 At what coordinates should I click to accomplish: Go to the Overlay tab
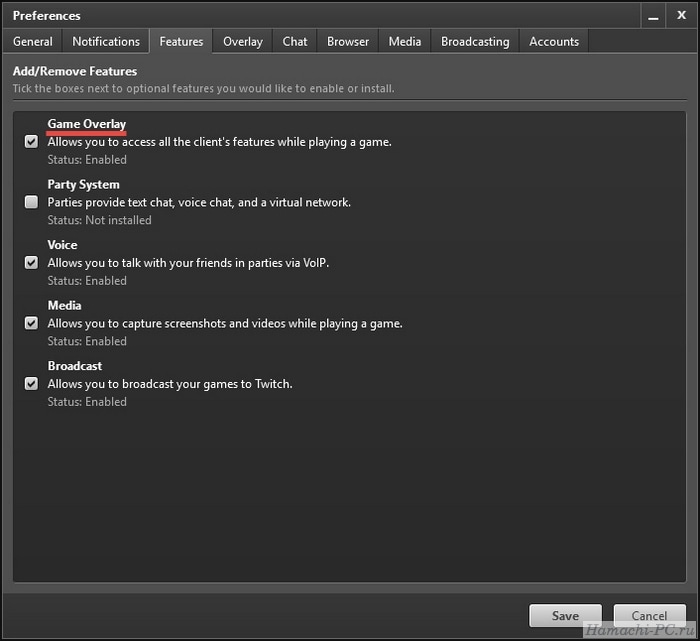click(243, 42)
